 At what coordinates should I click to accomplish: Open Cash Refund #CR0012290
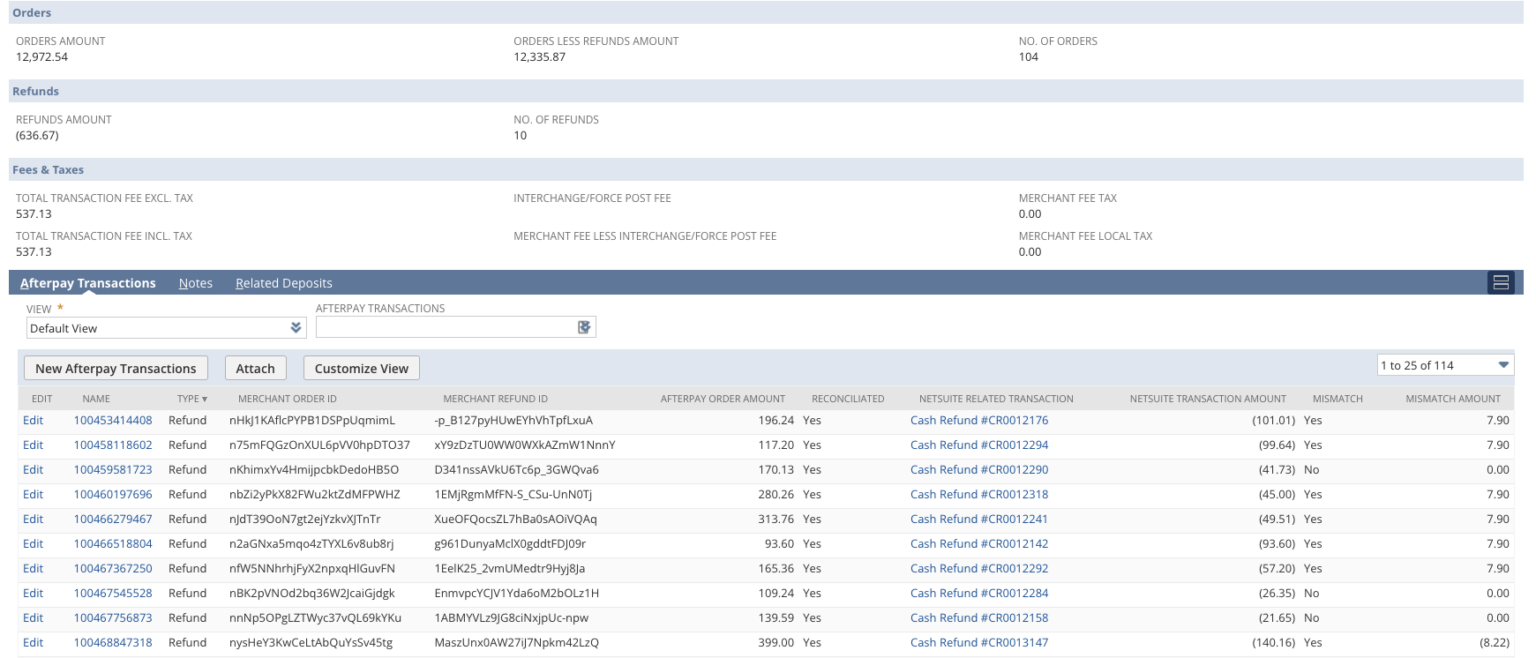pos(979,469)
